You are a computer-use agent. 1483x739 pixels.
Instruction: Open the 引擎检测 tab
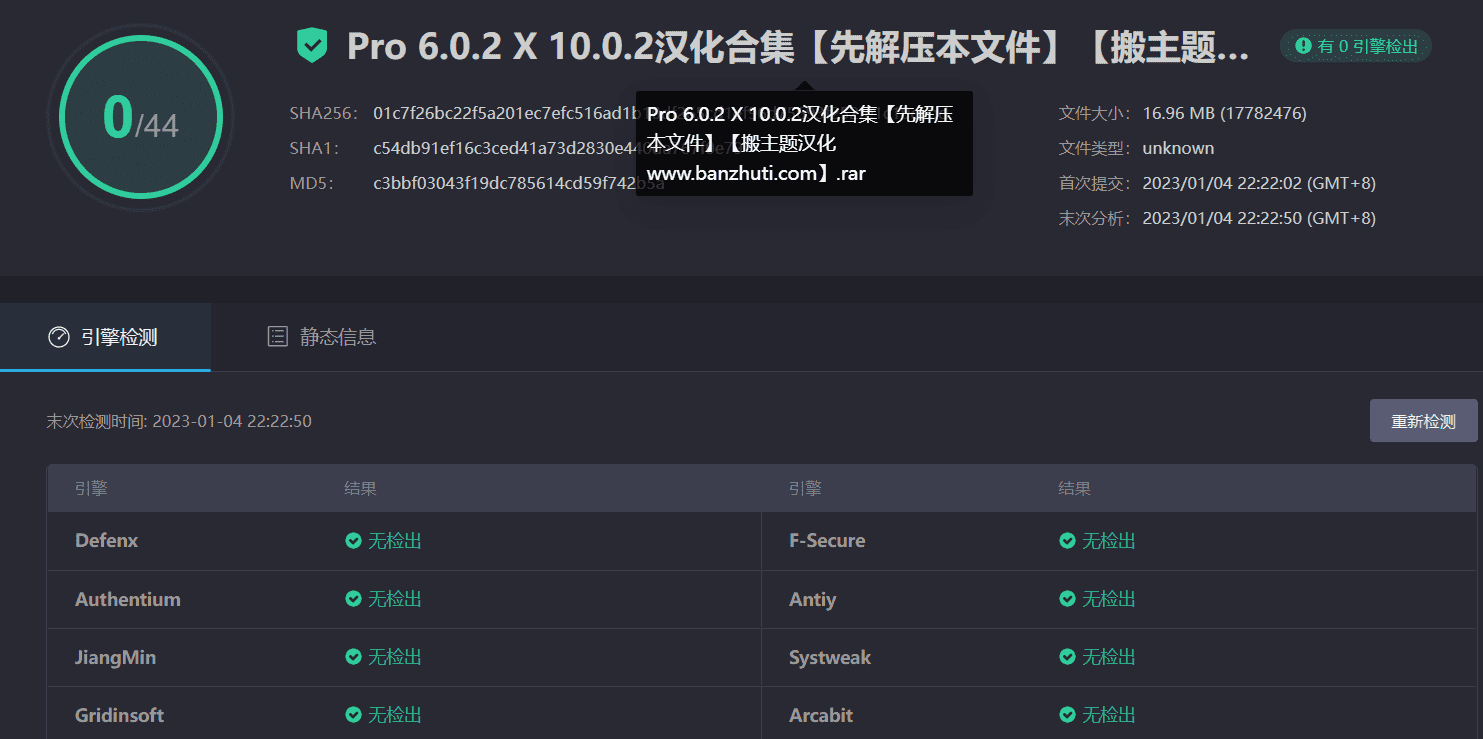coord(105,337)
